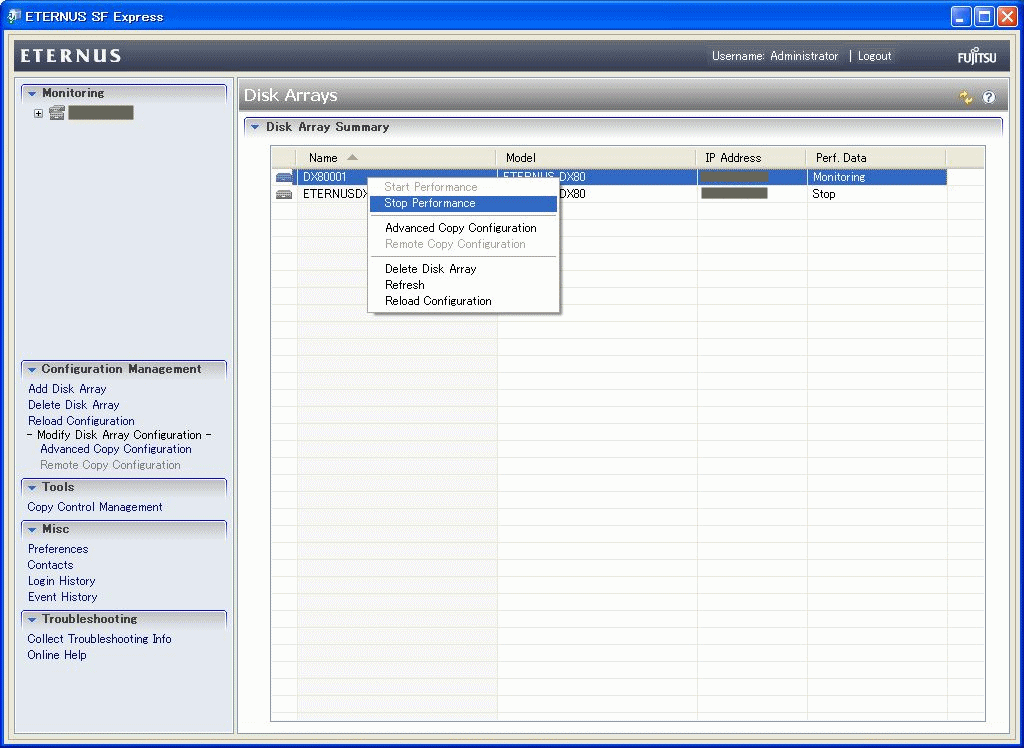Click the ETERNUS SF Express title bar app icon
The image size is (1024, 748).
point(13,16)
